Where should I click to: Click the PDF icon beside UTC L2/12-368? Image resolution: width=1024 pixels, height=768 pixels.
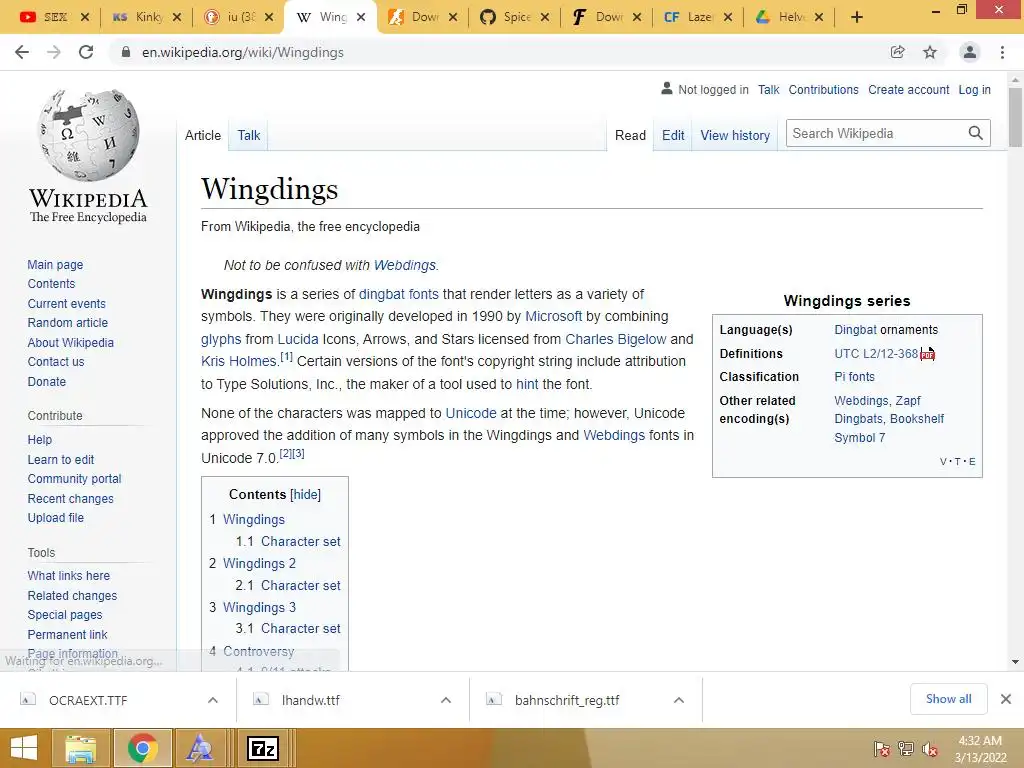927,354
